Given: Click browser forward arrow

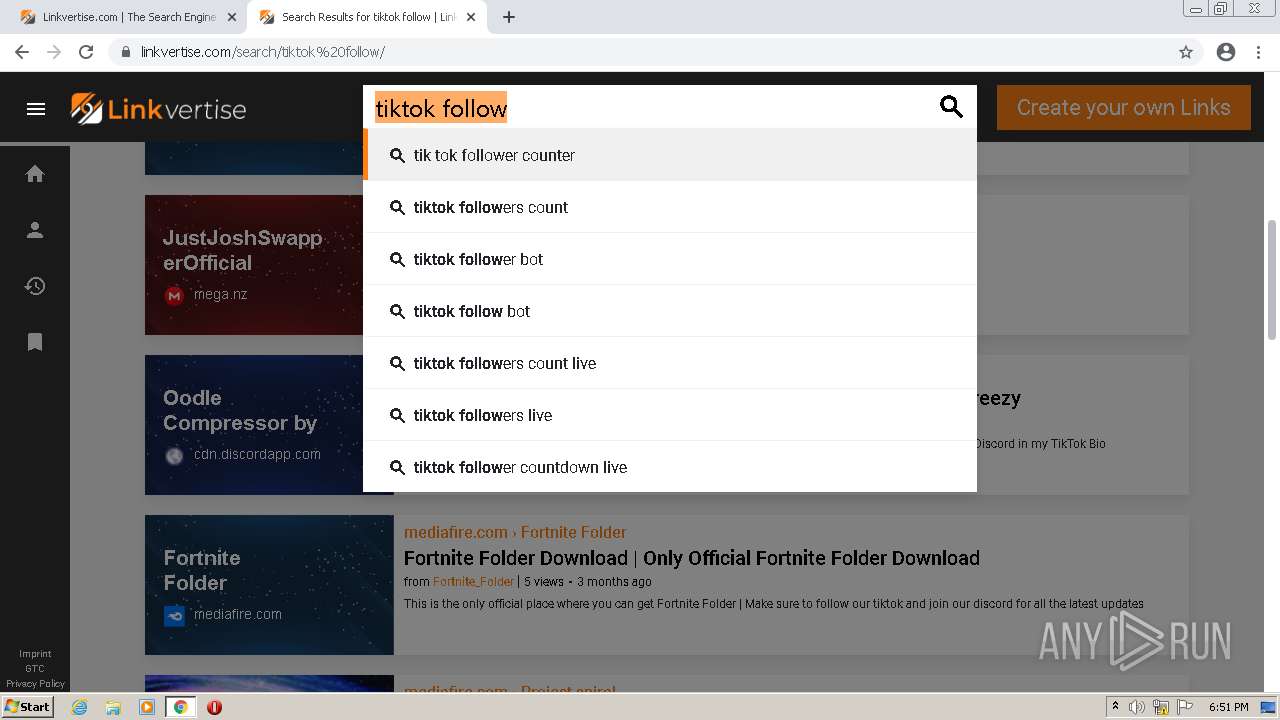Looking at the screenshot, I should (x=54, y=52).
